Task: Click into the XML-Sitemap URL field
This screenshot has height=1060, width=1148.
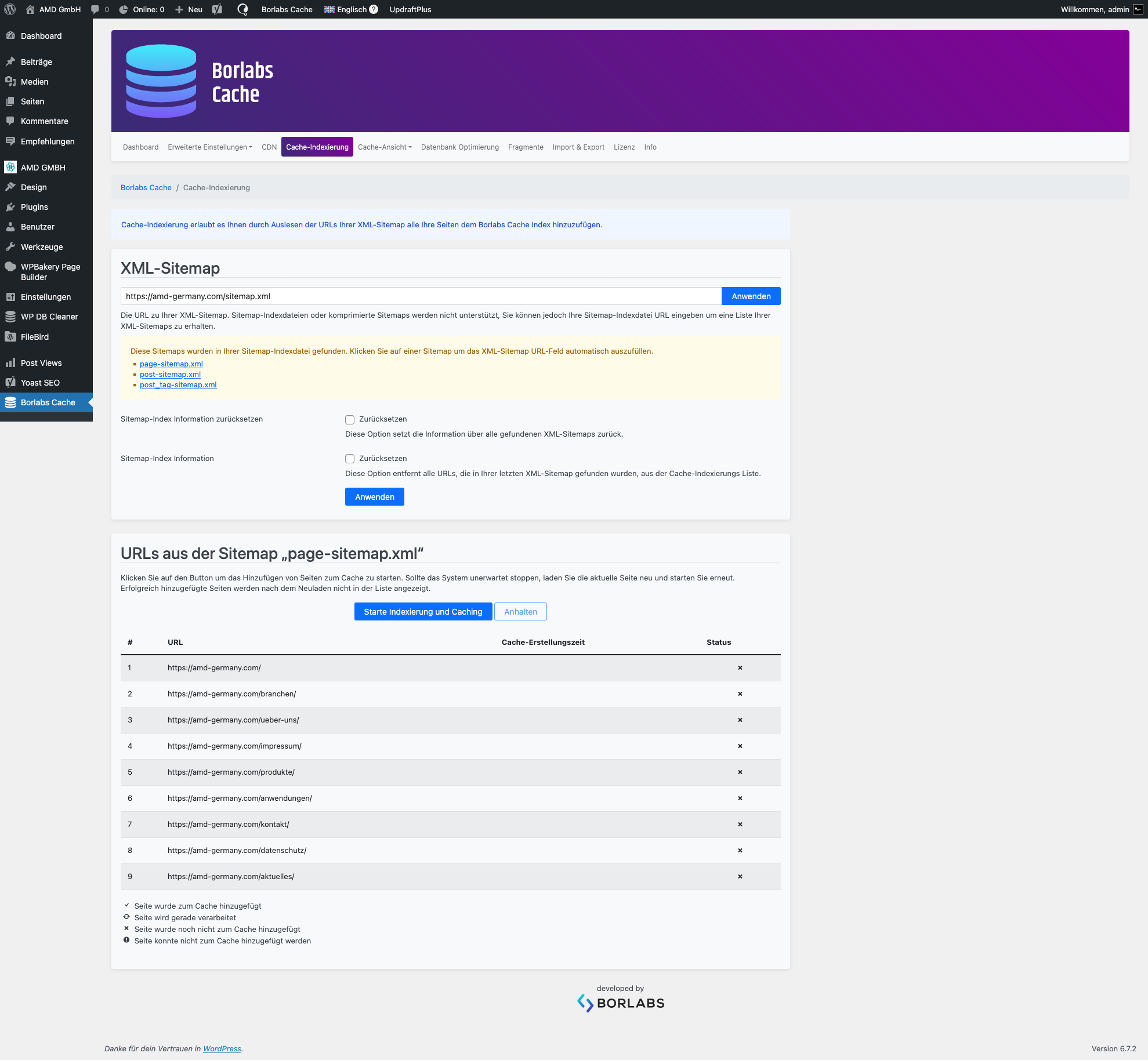Action: point(421,296)
